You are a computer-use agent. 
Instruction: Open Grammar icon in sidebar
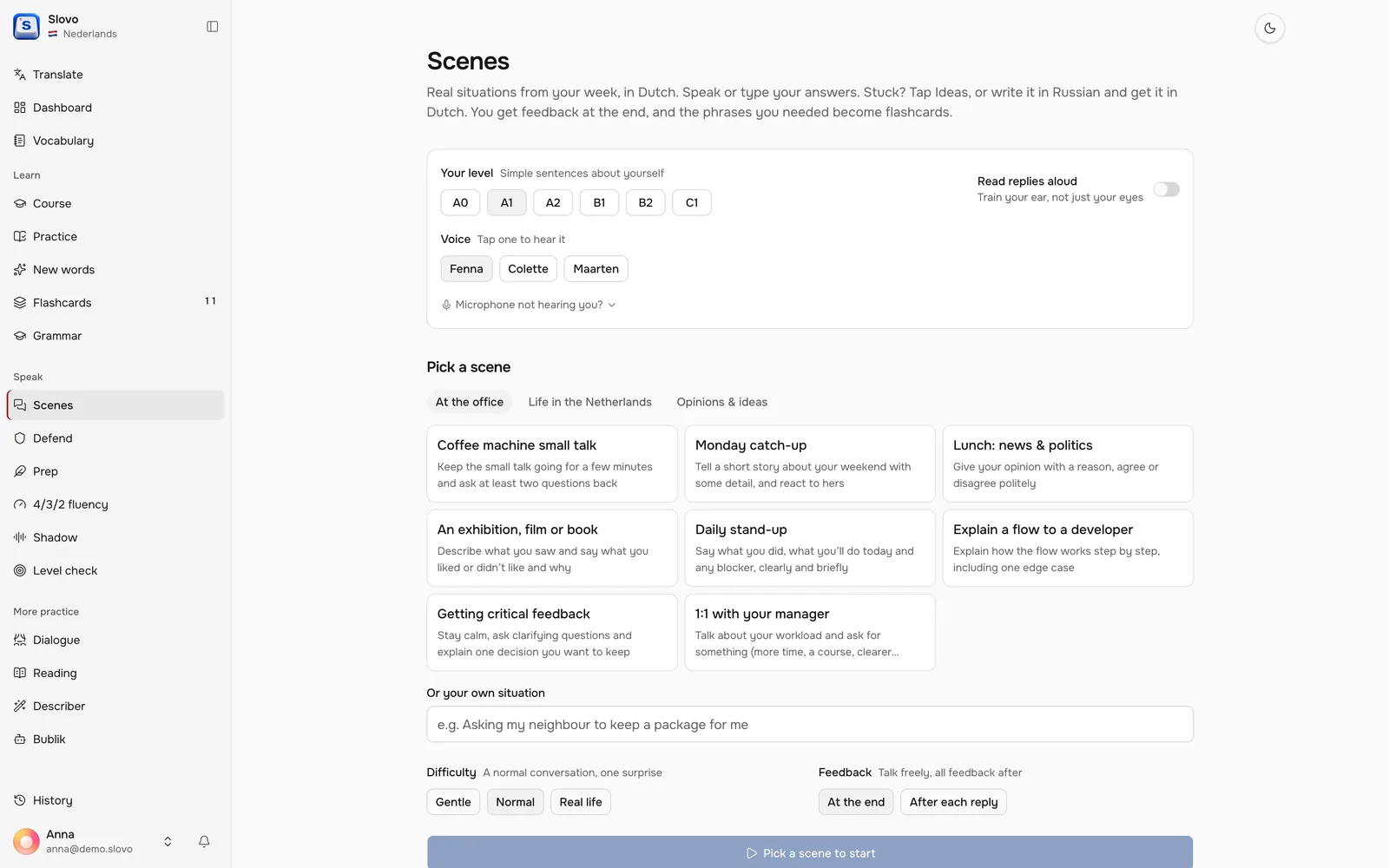20,336
